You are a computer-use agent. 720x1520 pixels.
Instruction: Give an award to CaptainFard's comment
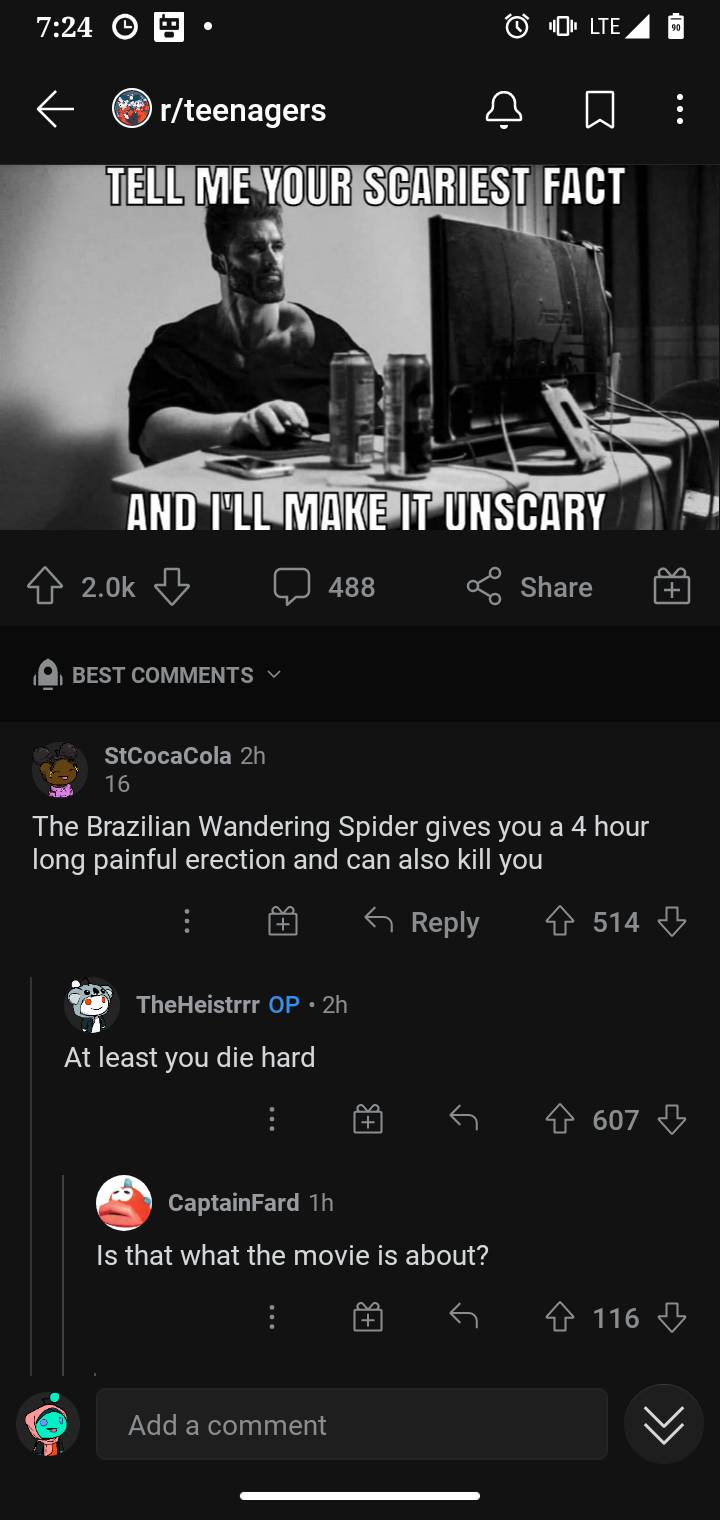pos(367,1317)
